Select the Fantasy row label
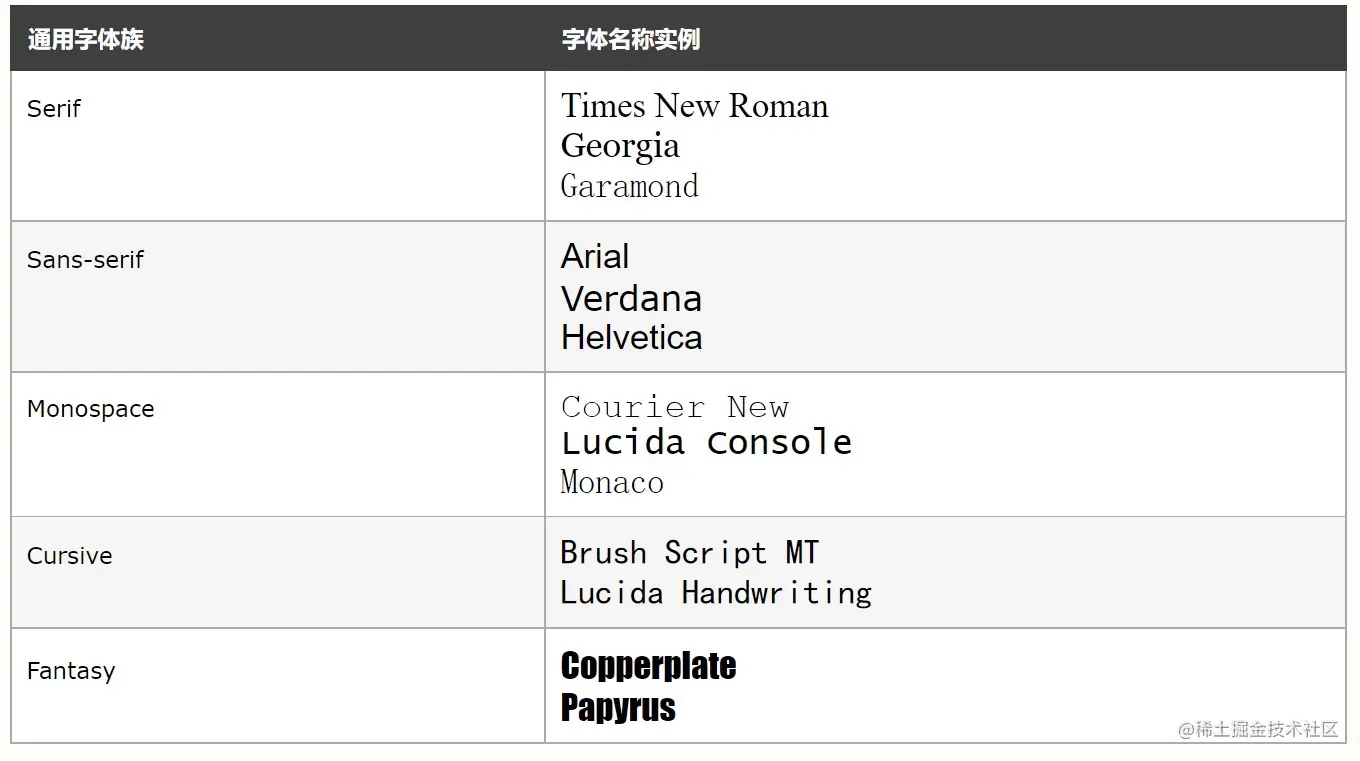The image size is (1360, 761). point(70,670)
